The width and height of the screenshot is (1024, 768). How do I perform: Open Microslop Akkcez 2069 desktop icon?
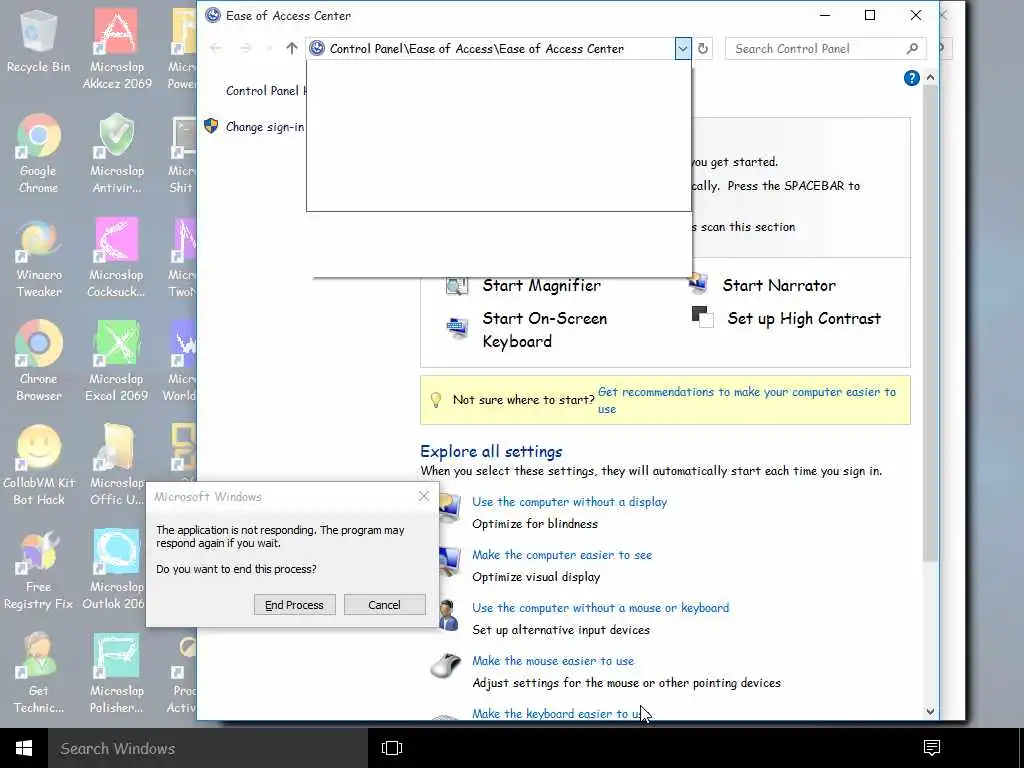coord(117,49)
